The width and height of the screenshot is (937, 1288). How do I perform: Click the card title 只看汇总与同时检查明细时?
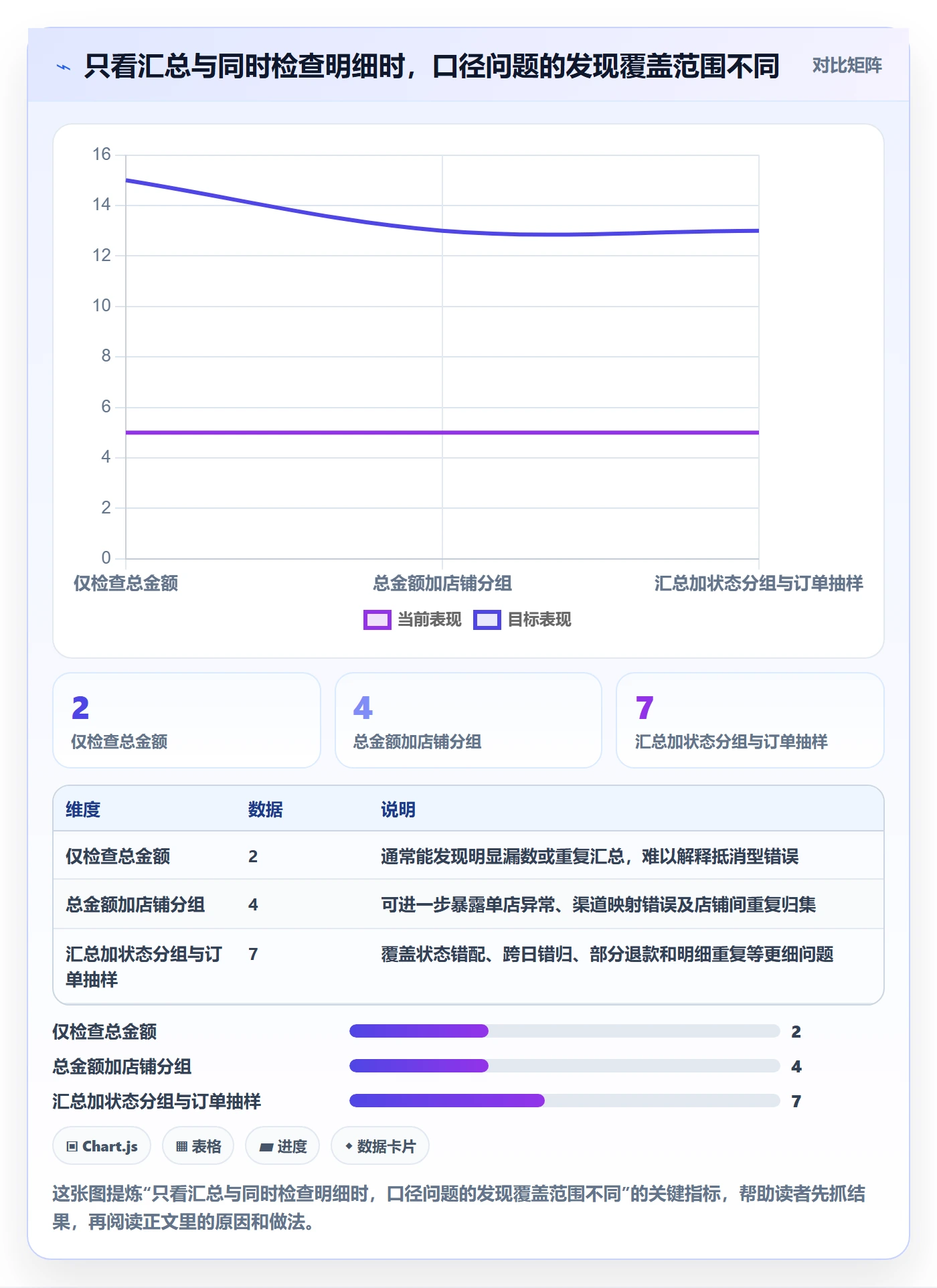click(432, 66)
